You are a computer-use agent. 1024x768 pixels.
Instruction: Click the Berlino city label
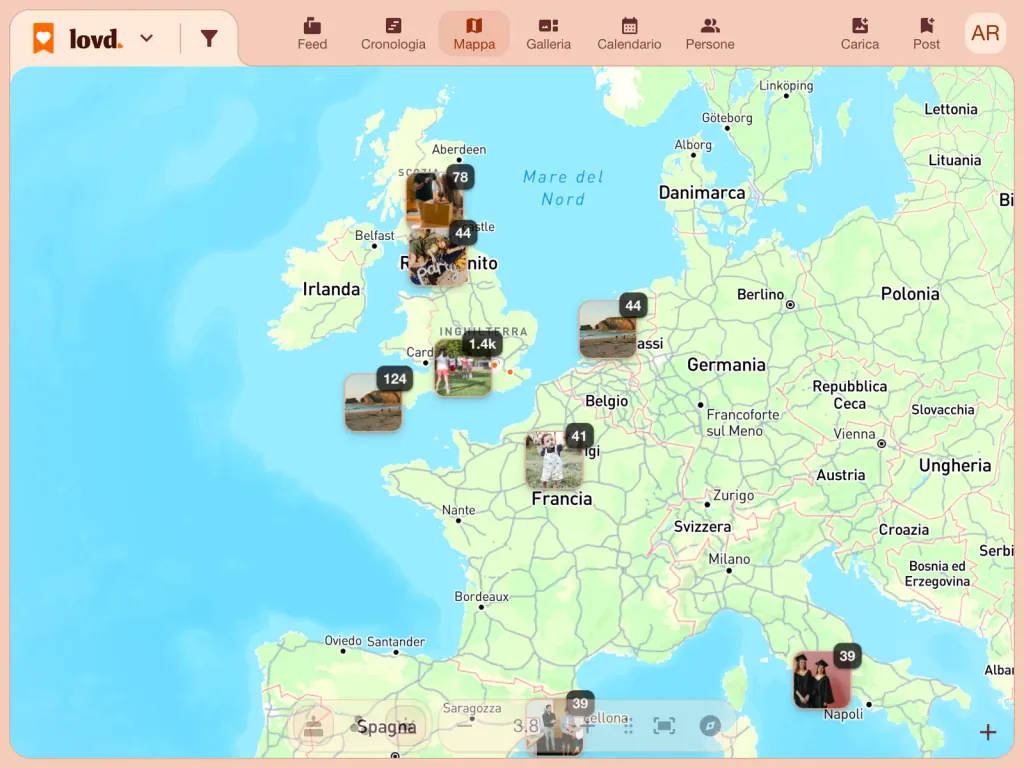pyautogui.click(x=760, y=295)
